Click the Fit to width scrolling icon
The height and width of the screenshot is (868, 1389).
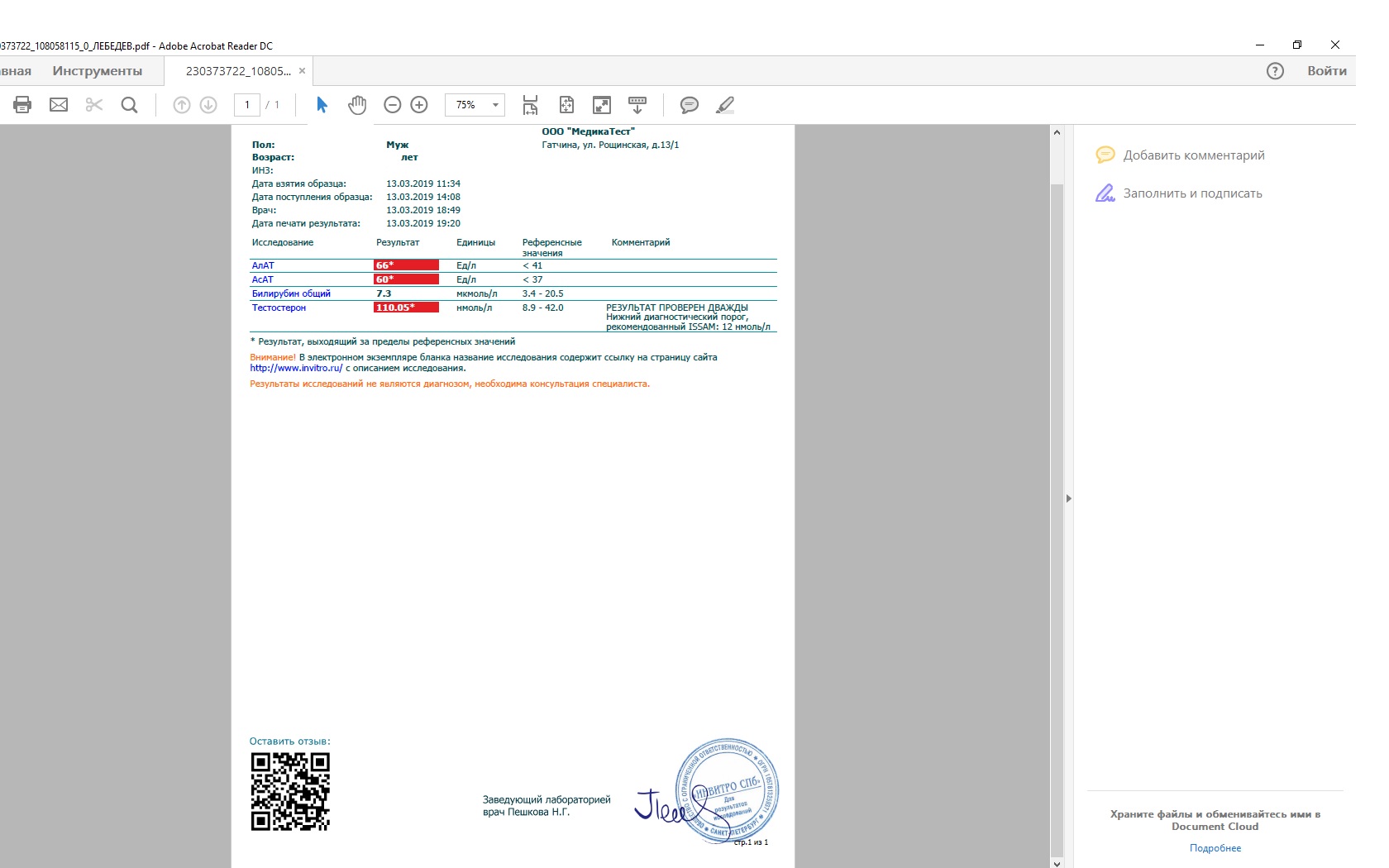tap(530, 105)
